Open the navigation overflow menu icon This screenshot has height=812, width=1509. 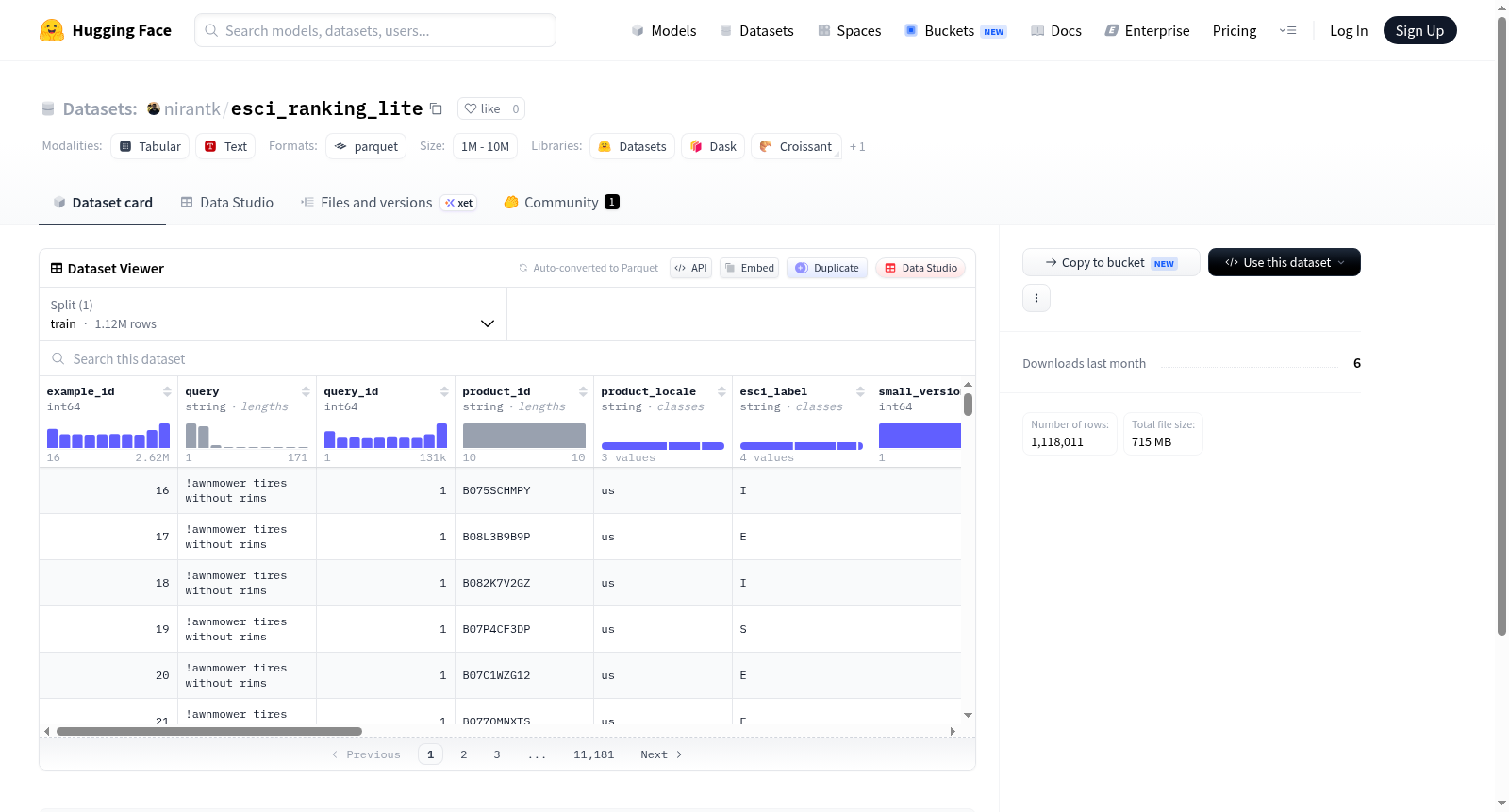click(x=1287, y=30)
